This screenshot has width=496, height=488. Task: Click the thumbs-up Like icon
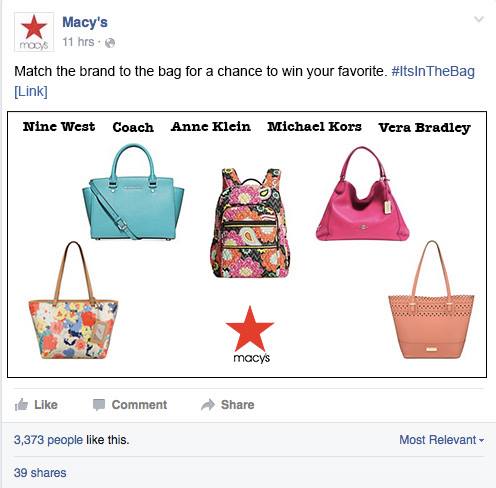21,405
